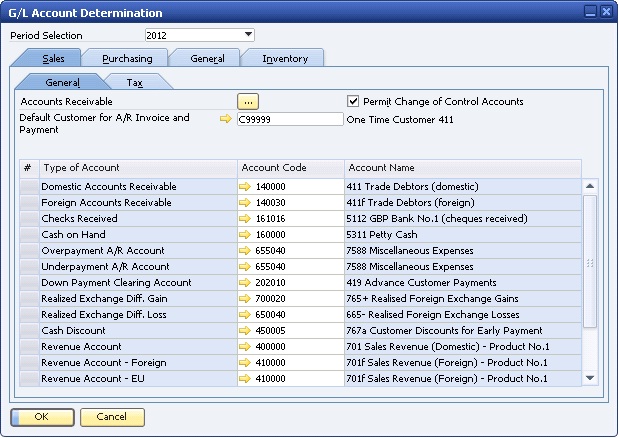
Task: Click scroll down arrow of accounts table
Action: coord(590,378)
